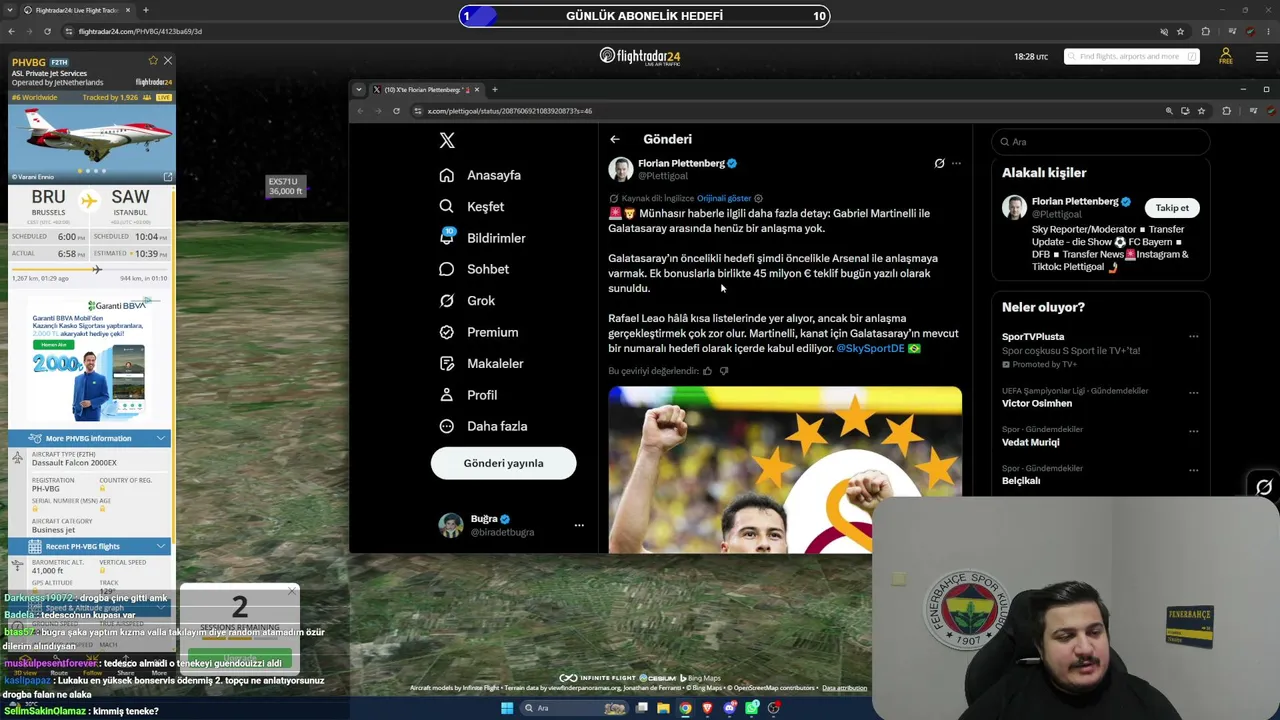Open the Flightradar24 hamburger menu

[1261, 56]
